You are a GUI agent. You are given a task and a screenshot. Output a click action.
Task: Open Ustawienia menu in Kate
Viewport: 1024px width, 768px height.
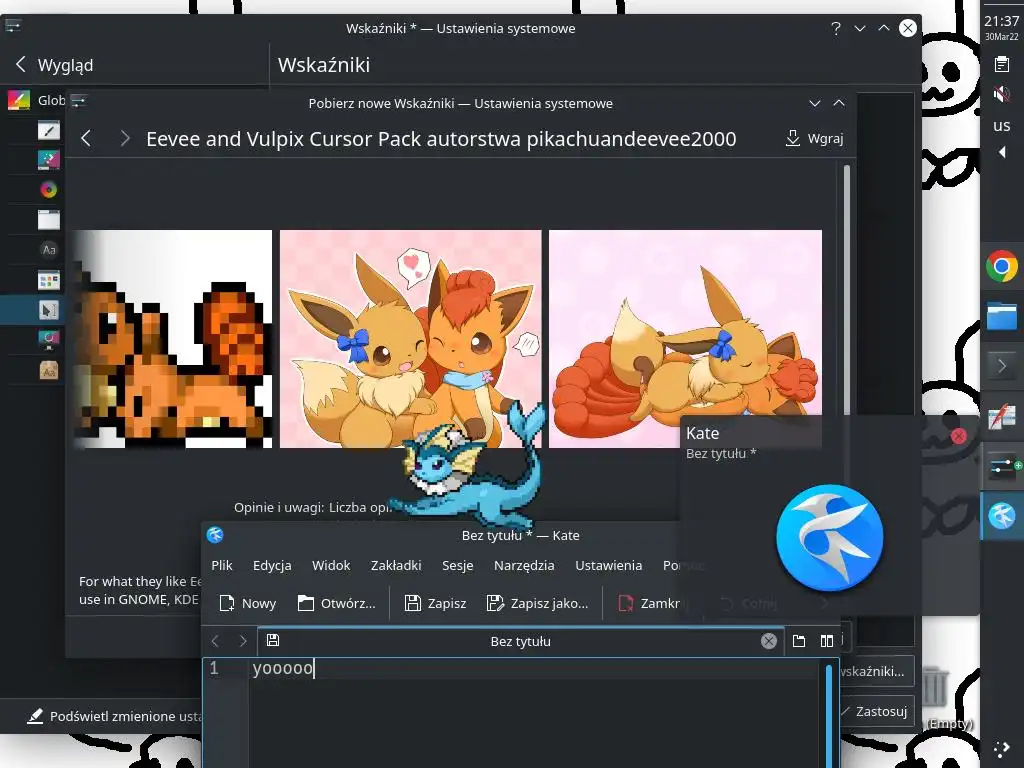pyautogui.click(x=609, y=566)
